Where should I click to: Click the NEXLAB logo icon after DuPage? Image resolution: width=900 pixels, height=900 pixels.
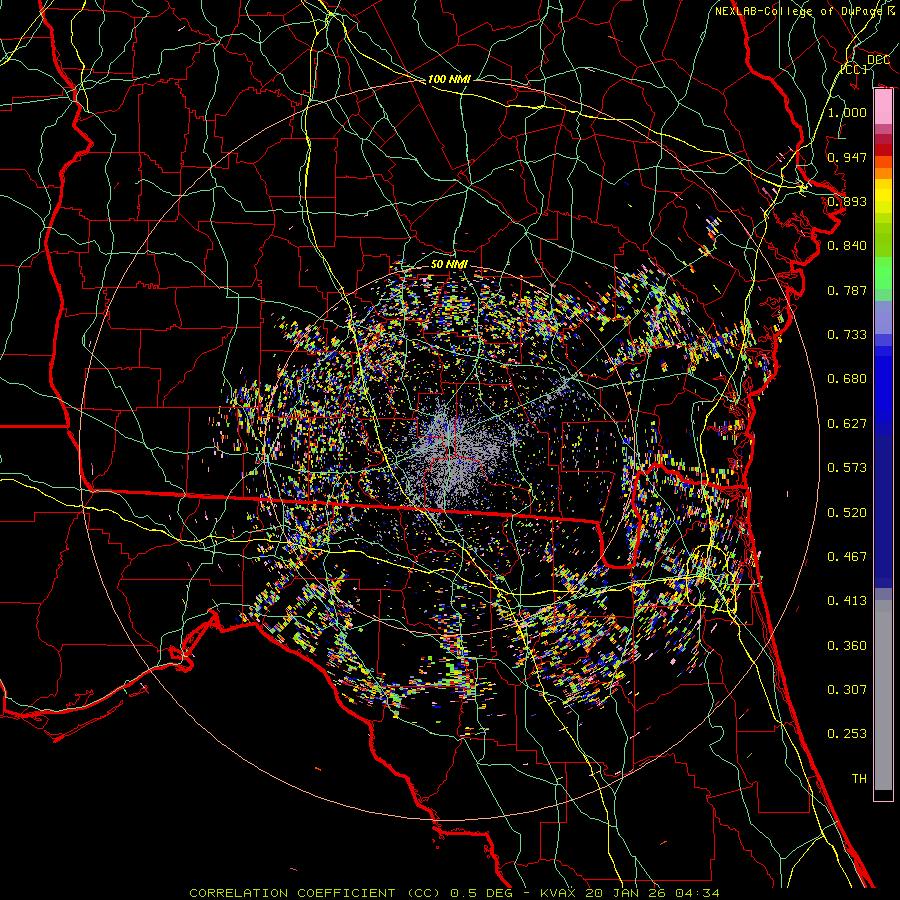tap(890, 11)
